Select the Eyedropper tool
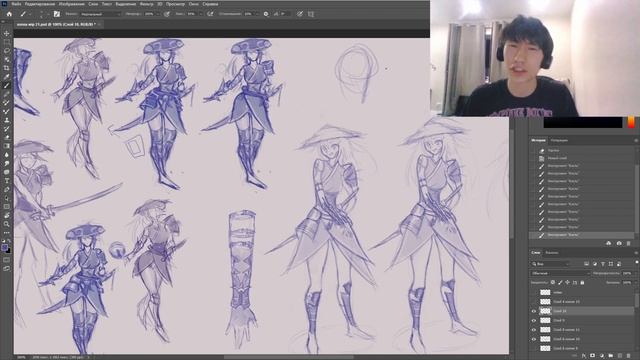Viewport: 640px width, 360px height. tap(7, 77)
